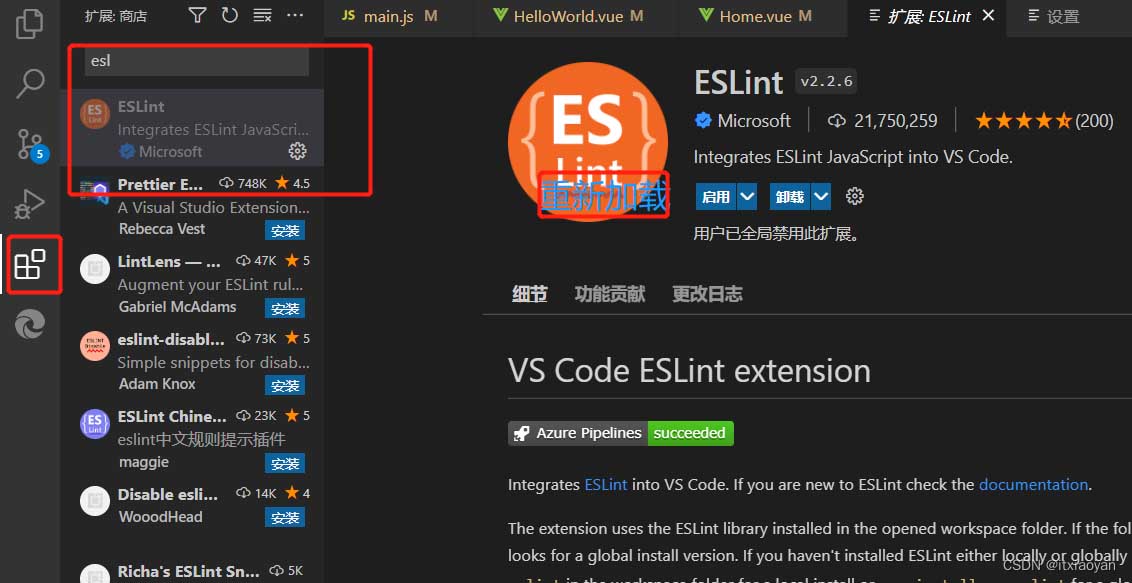Open manage settings gear on the ESLint detail page
1132x583 pixels.
tap(854, 196)
